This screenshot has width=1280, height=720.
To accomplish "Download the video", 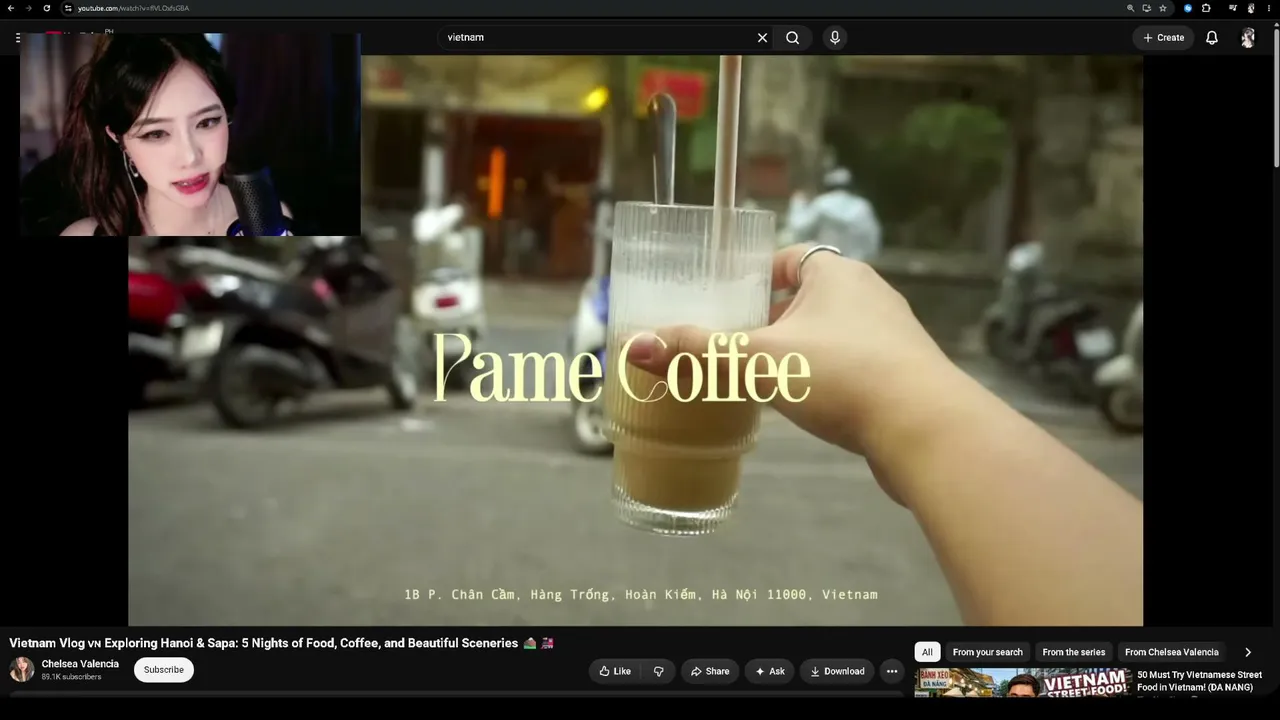I will [x=837, y=671].
